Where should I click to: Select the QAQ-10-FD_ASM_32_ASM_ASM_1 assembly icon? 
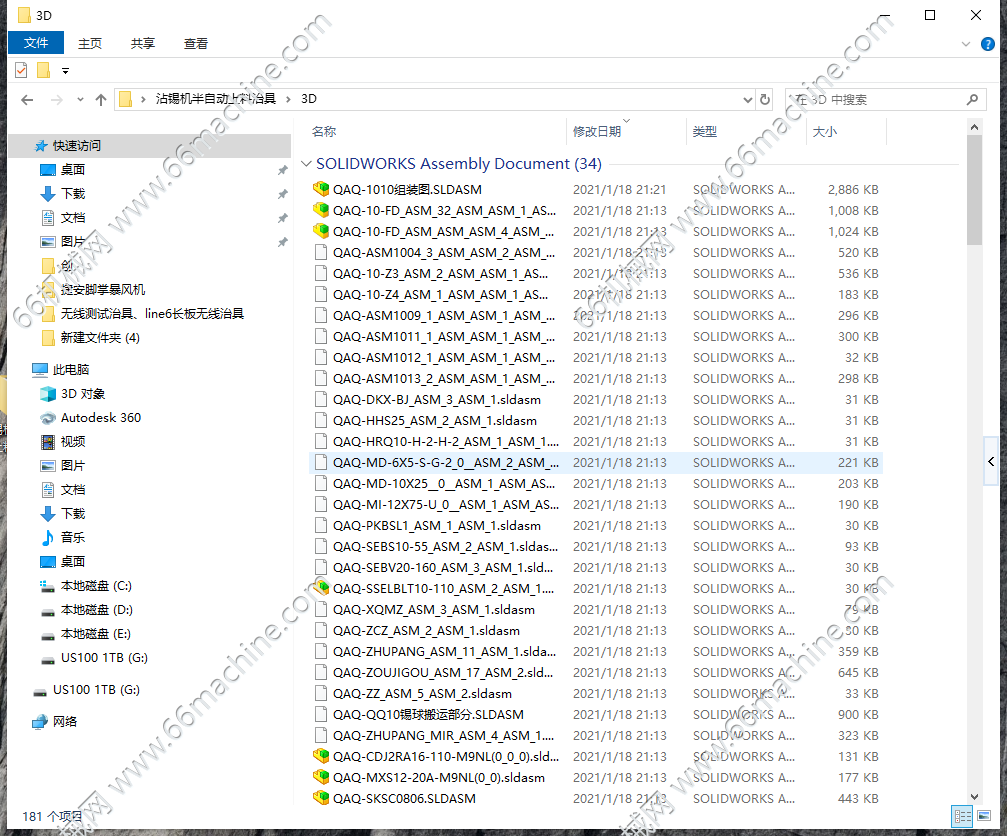coord(321,210)
